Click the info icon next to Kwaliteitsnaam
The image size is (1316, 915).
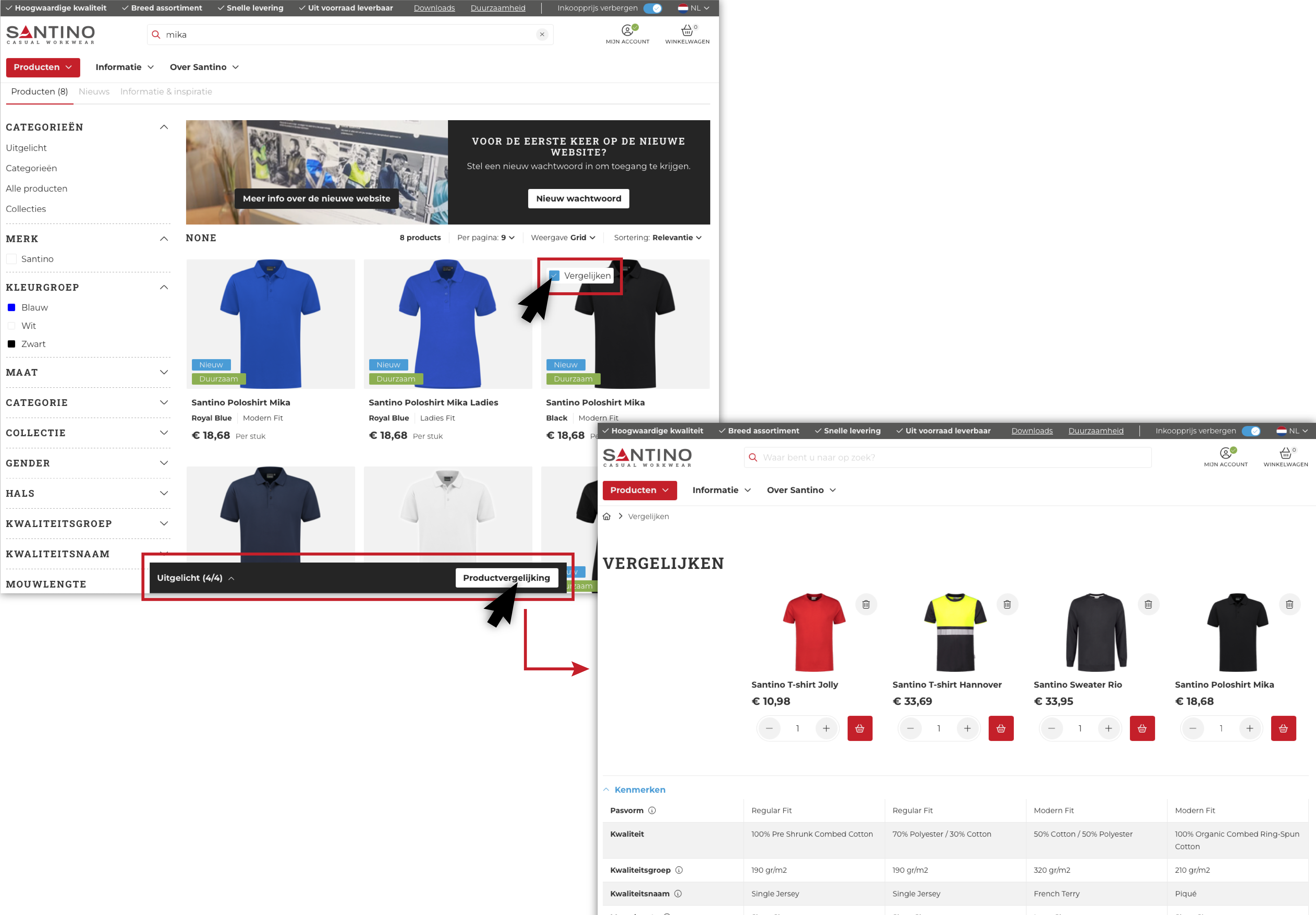point(678,894)
